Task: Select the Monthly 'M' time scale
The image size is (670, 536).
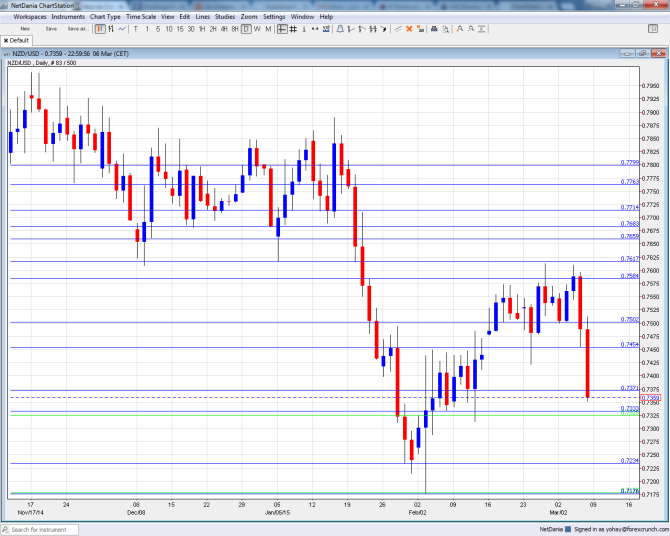Action: coord(268,29)
